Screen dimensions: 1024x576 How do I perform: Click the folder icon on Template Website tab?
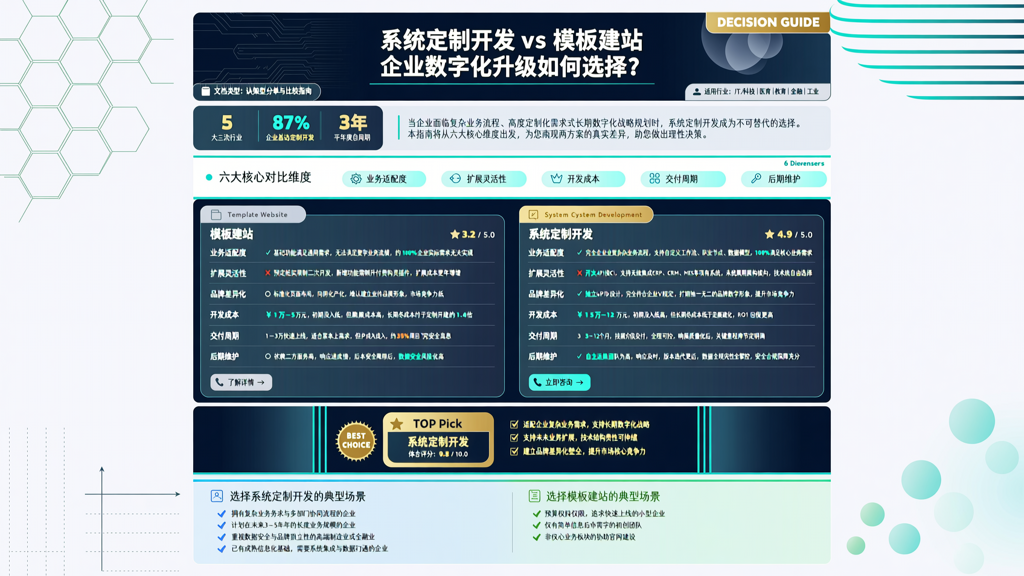(216, 214)
